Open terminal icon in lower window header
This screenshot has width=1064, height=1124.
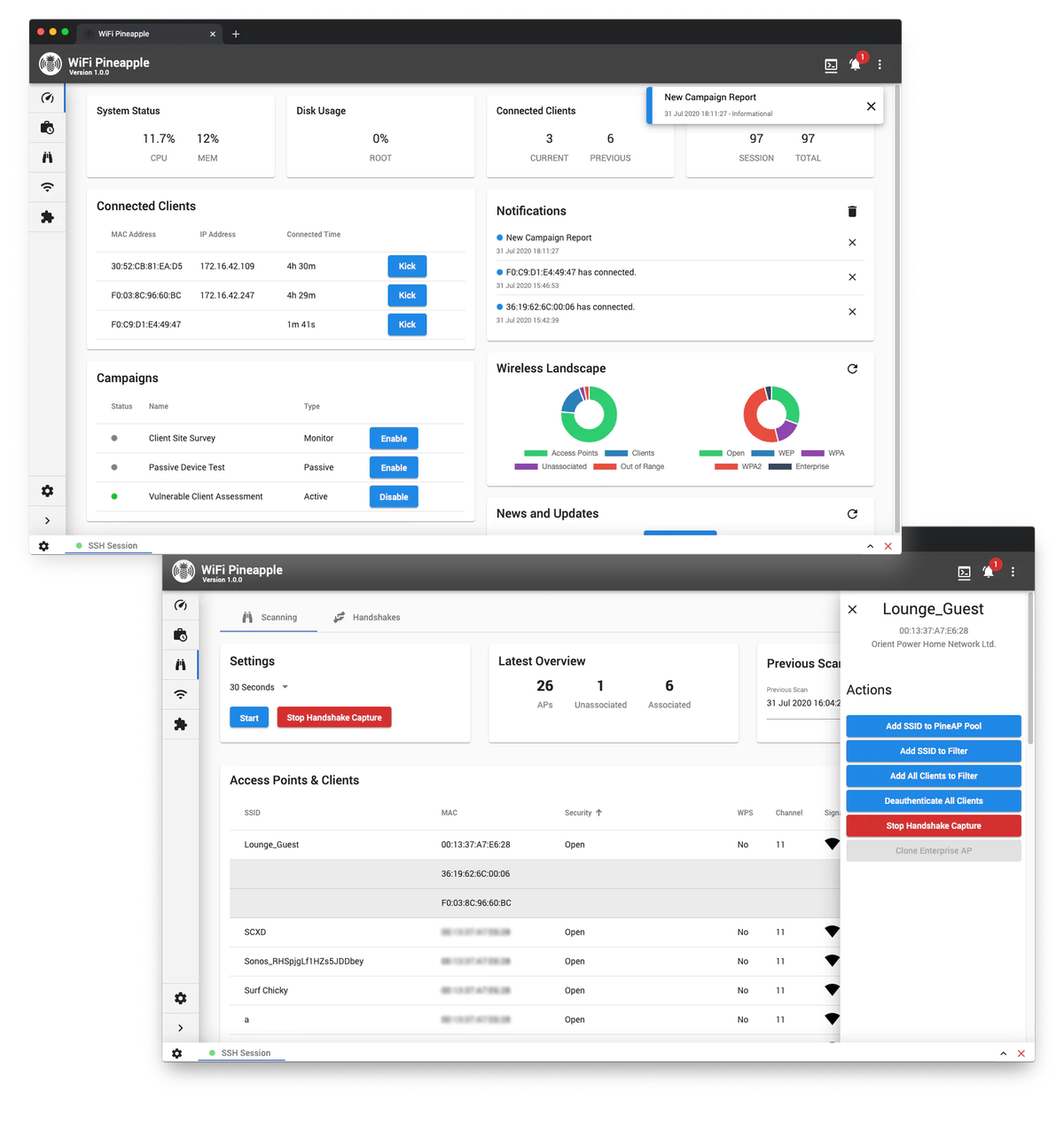click(964, 573)
